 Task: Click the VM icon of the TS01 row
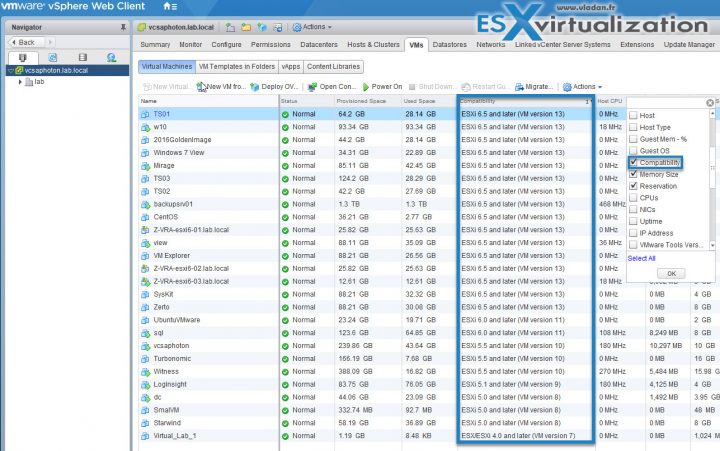coord(145,114)
